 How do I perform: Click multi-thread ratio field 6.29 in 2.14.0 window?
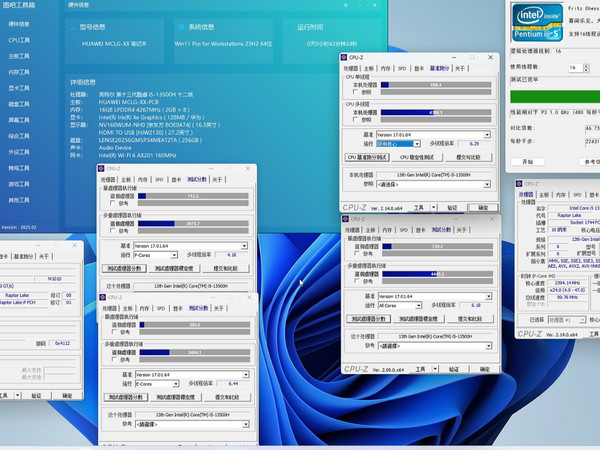[474, 143]
